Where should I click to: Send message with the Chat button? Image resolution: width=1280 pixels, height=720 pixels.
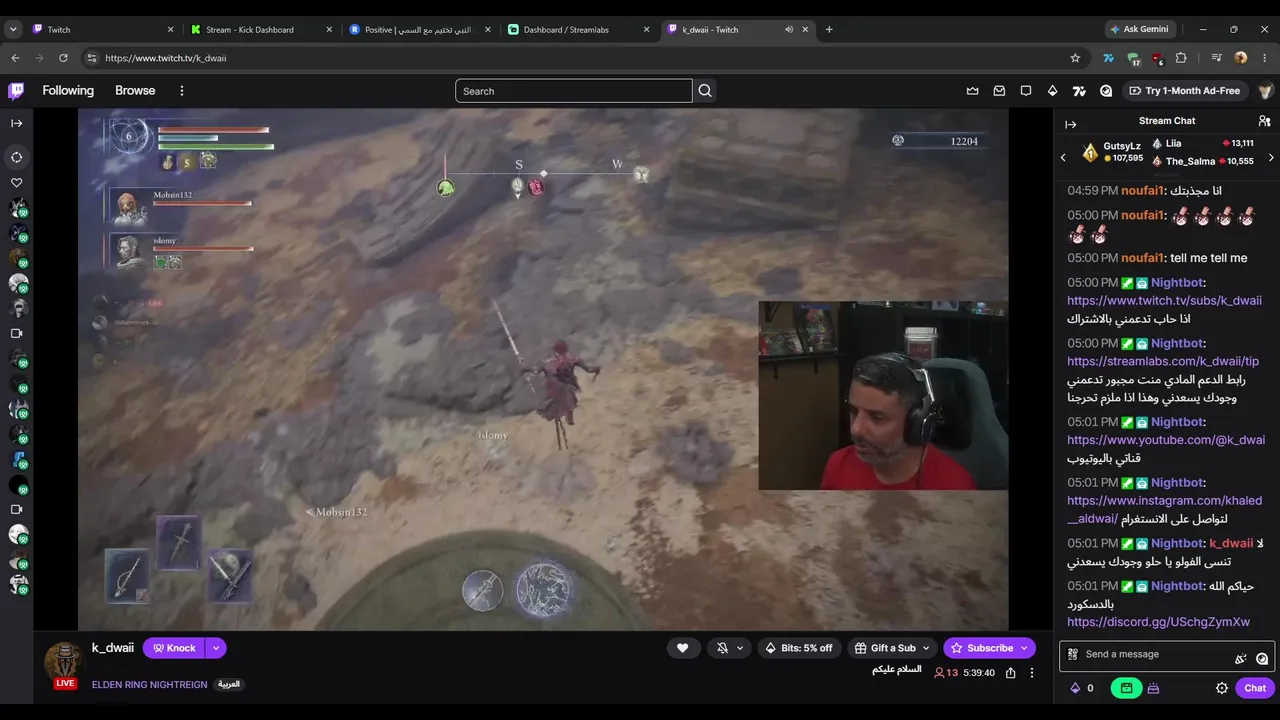pos(1255,688)
